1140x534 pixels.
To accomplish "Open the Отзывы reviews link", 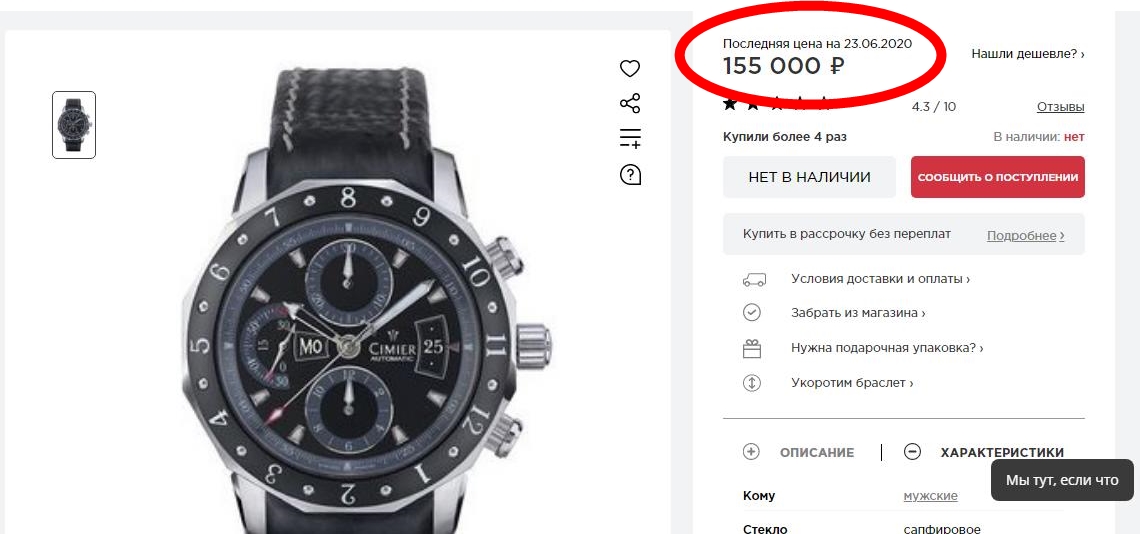I will 1060,107.
